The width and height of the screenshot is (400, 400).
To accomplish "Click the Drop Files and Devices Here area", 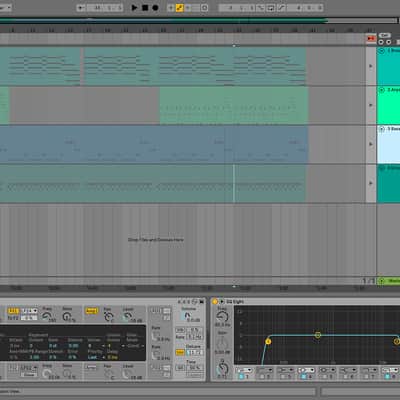I will point(156,240).
